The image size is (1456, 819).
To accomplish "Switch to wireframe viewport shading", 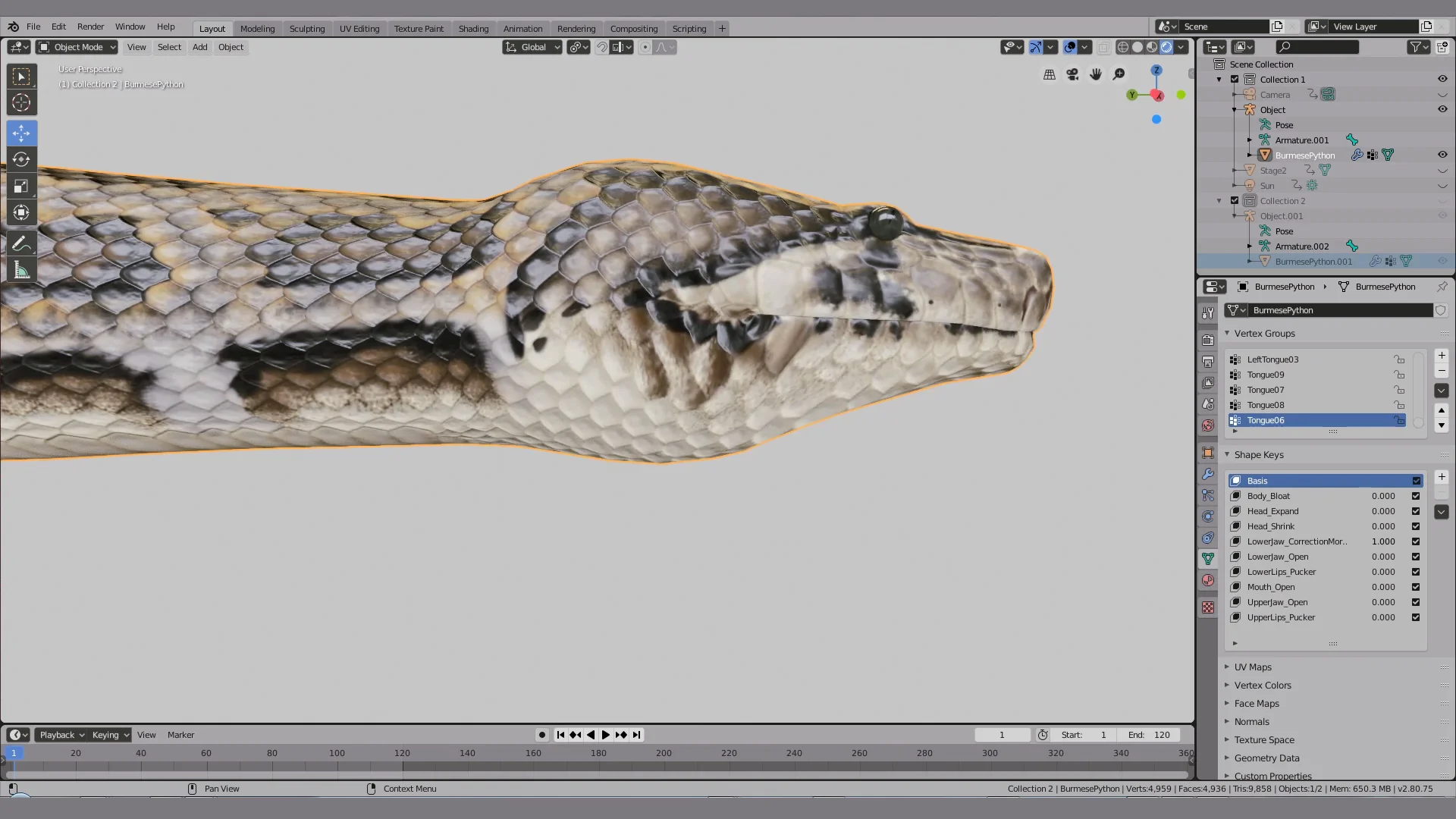I will [x=1123, y=47].
